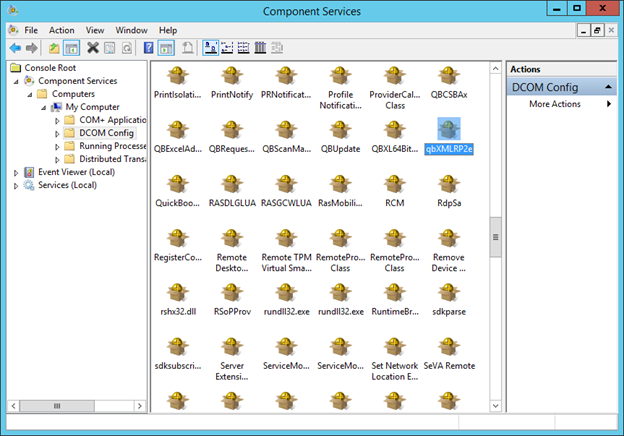This screenshot has height=436, width=624.
Task: Select the QBUpdate DCOM component icon
Action: 339,130
